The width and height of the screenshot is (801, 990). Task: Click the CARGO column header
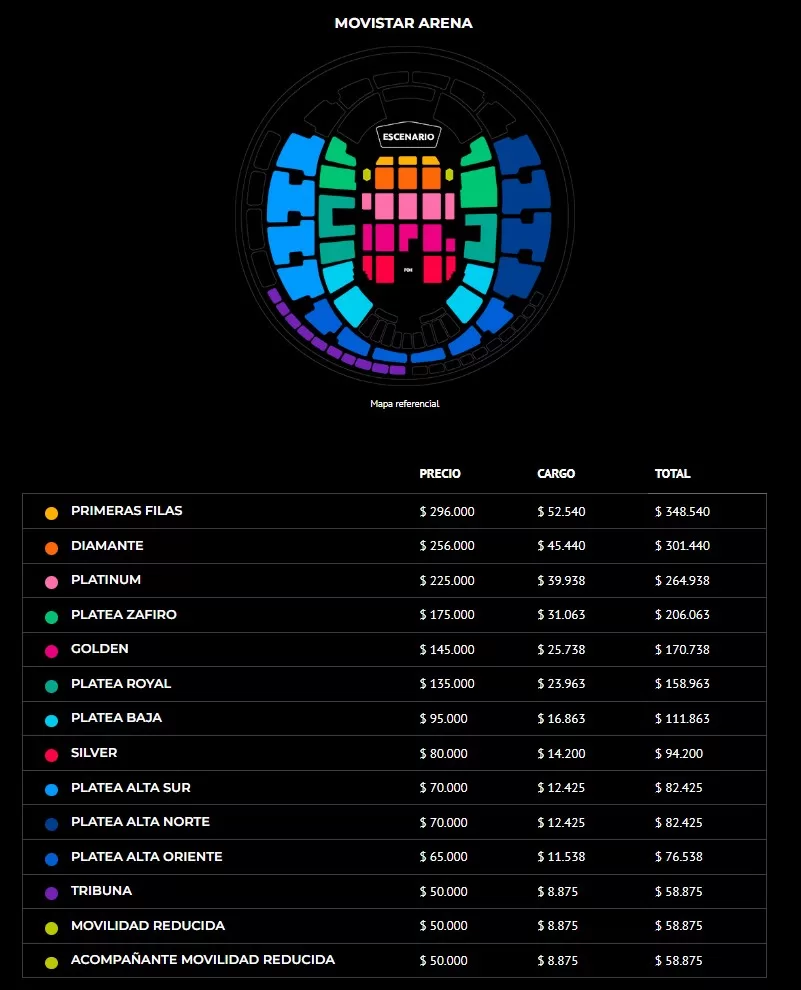[x=556, y=474]
